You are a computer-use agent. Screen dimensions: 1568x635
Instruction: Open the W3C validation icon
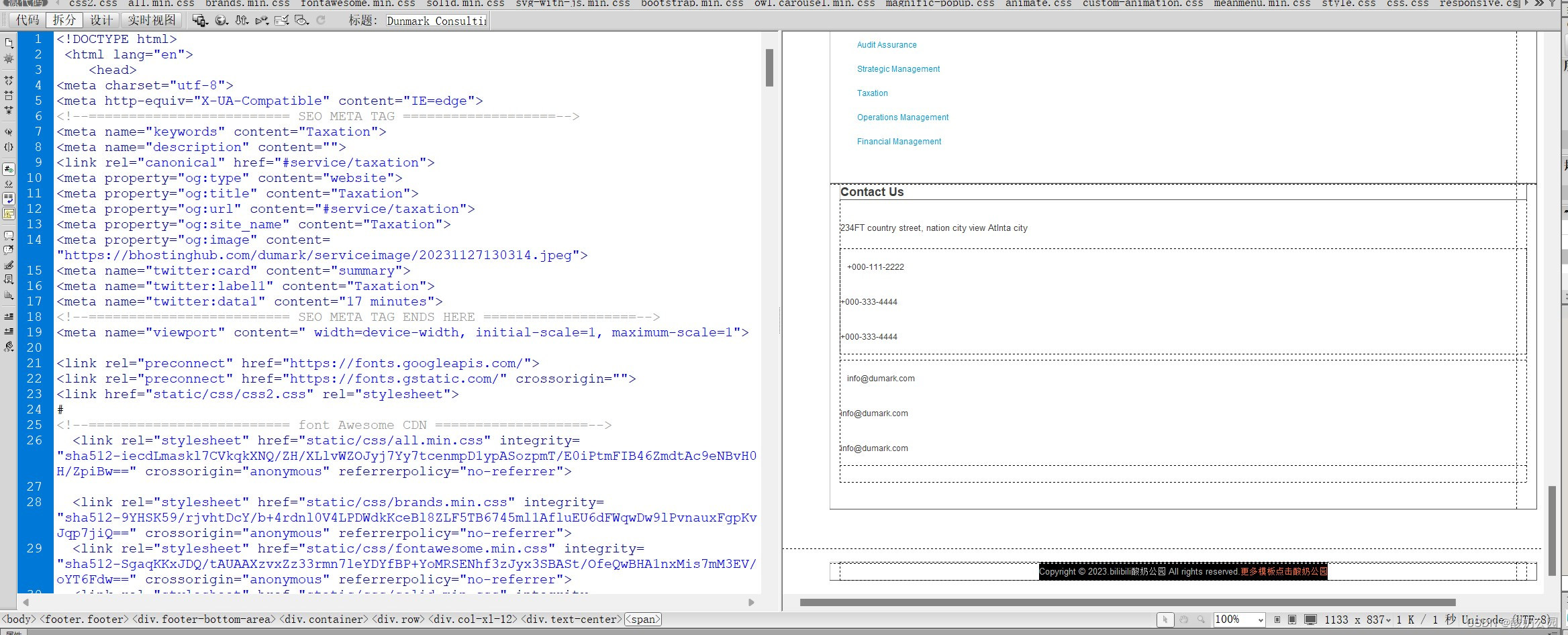[x=262, y=20]
